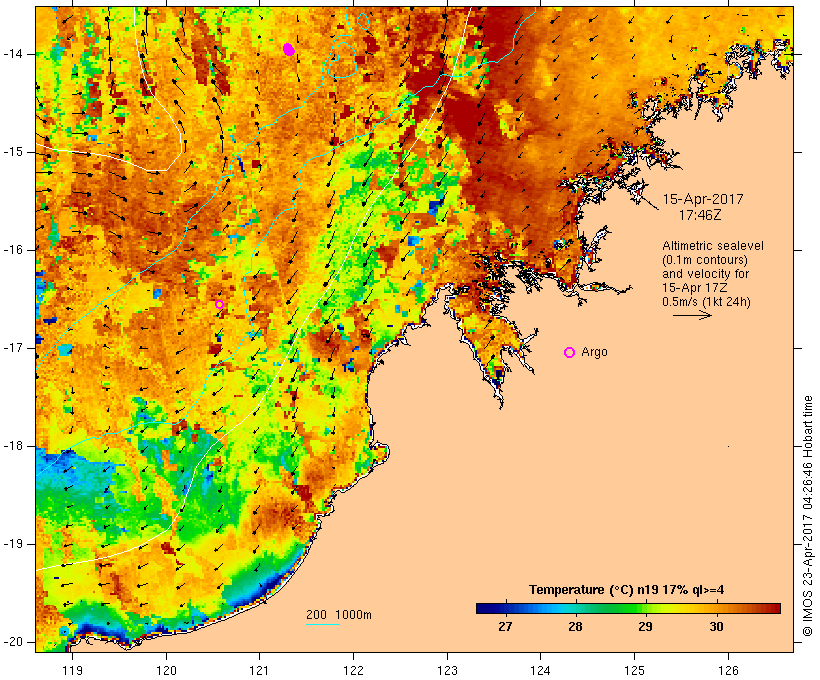The height and width of the screenshot is (680, 820).
Task: Click the 'Altimetric sealevel' legend text
Action: tap(713, 246)
